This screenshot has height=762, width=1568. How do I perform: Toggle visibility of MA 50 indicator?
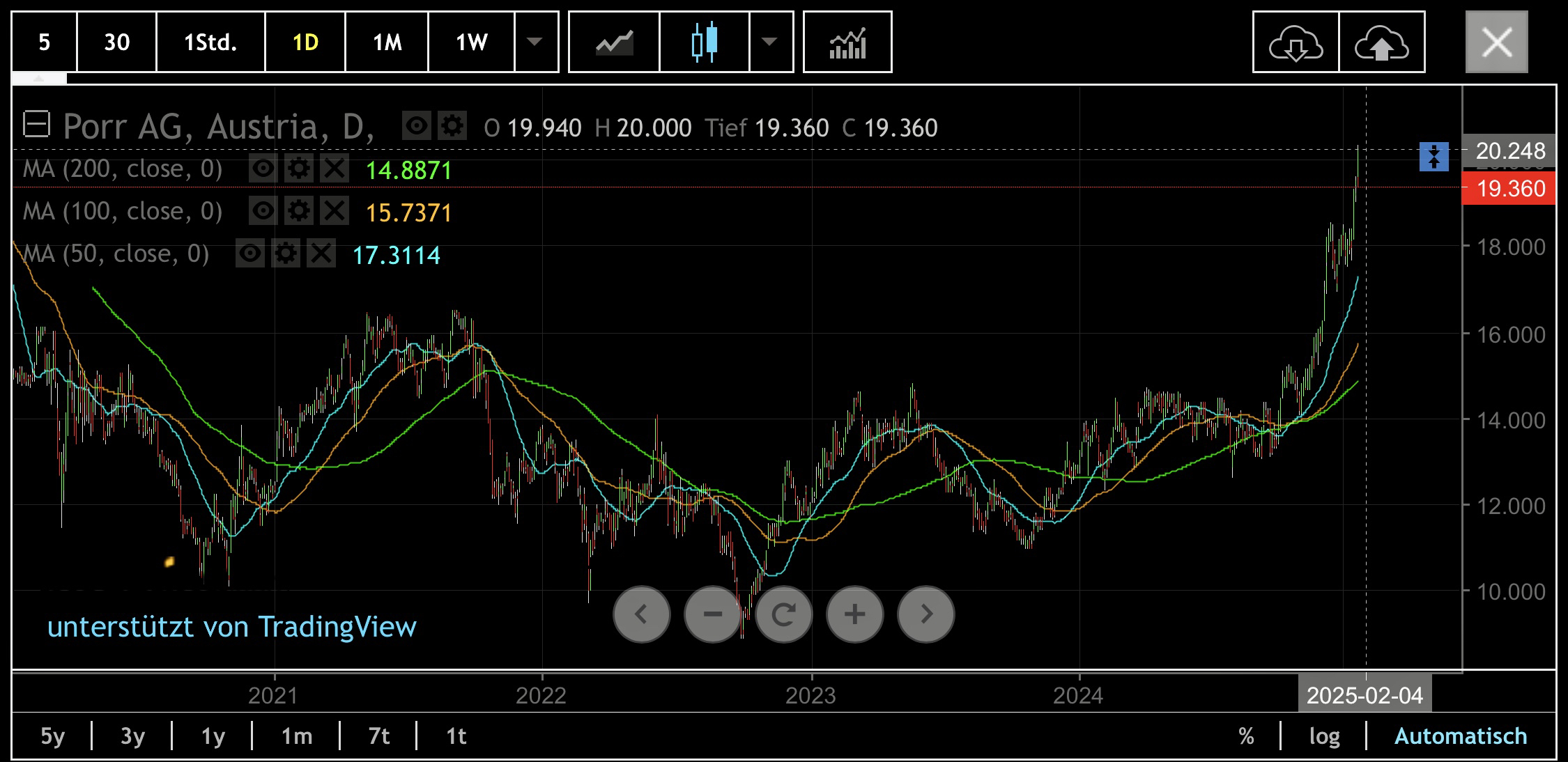point(249,254)
